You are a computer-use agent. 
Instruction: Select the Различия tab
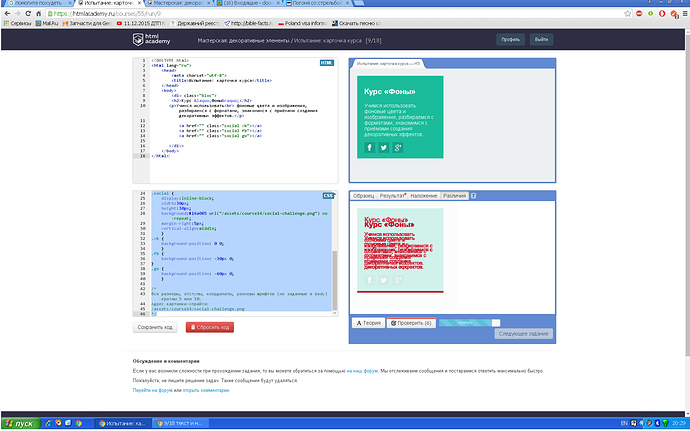(455, 195)
